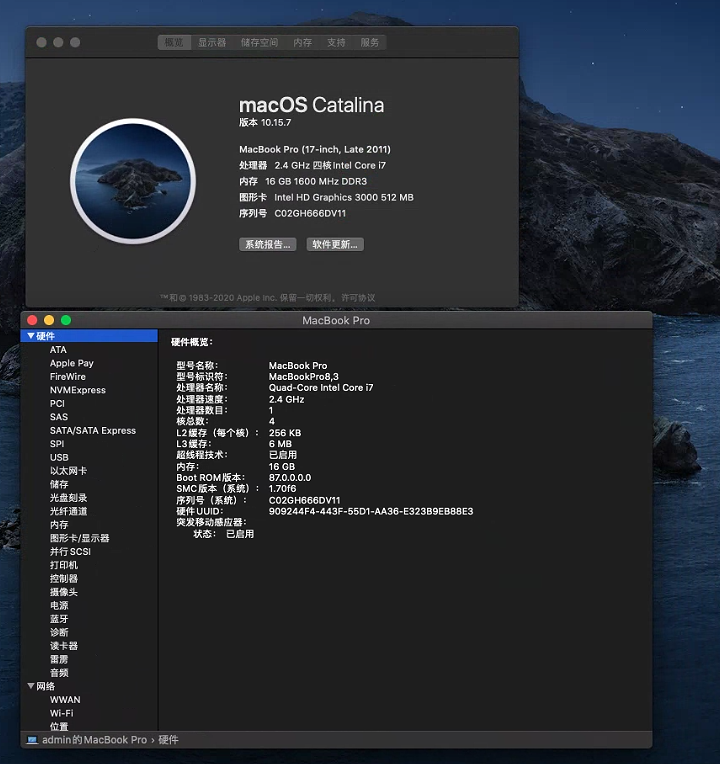Minimize system report with the yellow button
Image resolution: width=720 pixels, height=764 pixels.
pos(49,320)
